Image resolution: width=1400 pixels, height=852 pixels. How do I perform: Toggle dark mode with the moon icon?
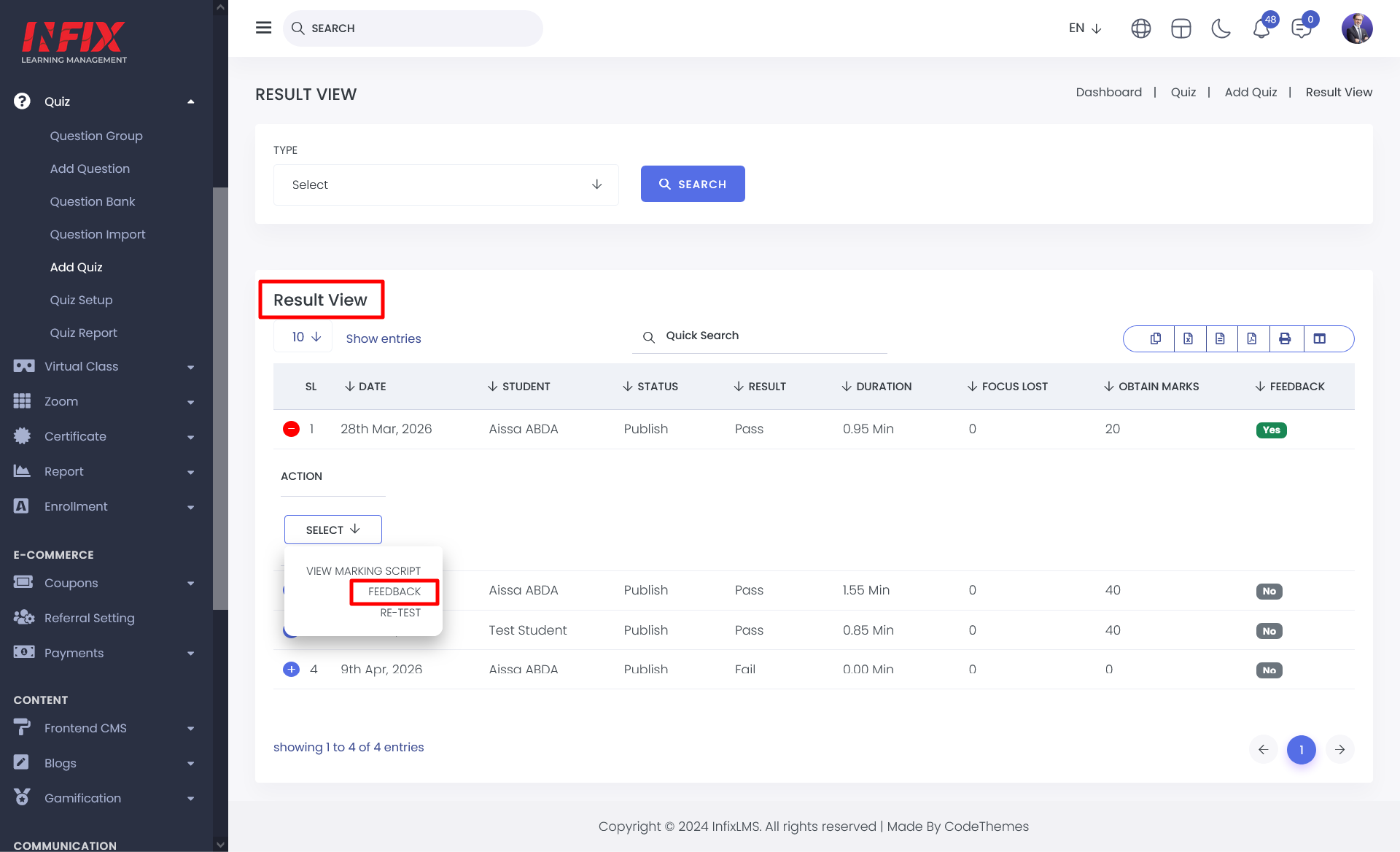pos(1221,28)
